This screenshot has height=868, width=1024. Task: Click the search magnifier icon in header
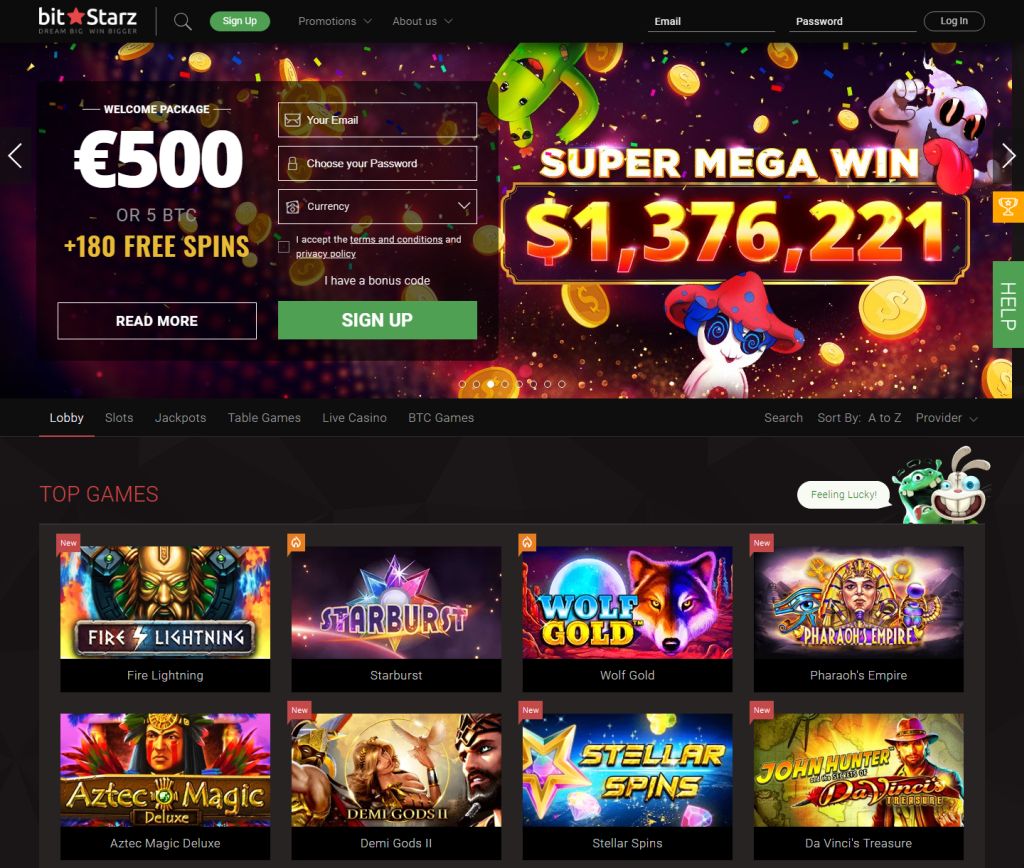[x=183, y=22]
